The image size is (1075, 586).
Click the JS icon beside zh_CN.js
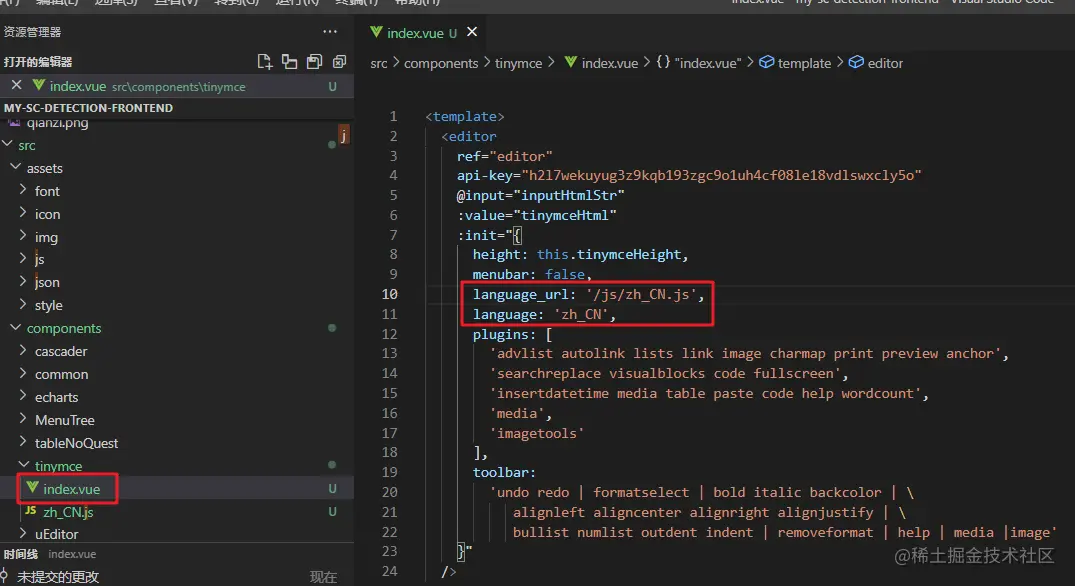(x=31, y=511)
